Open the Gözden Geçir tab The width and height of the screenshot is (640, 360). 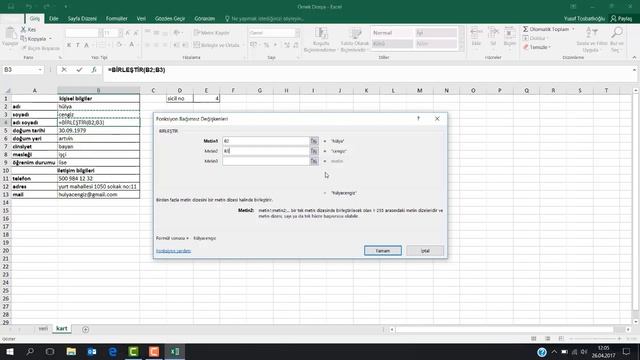[170, 18]
